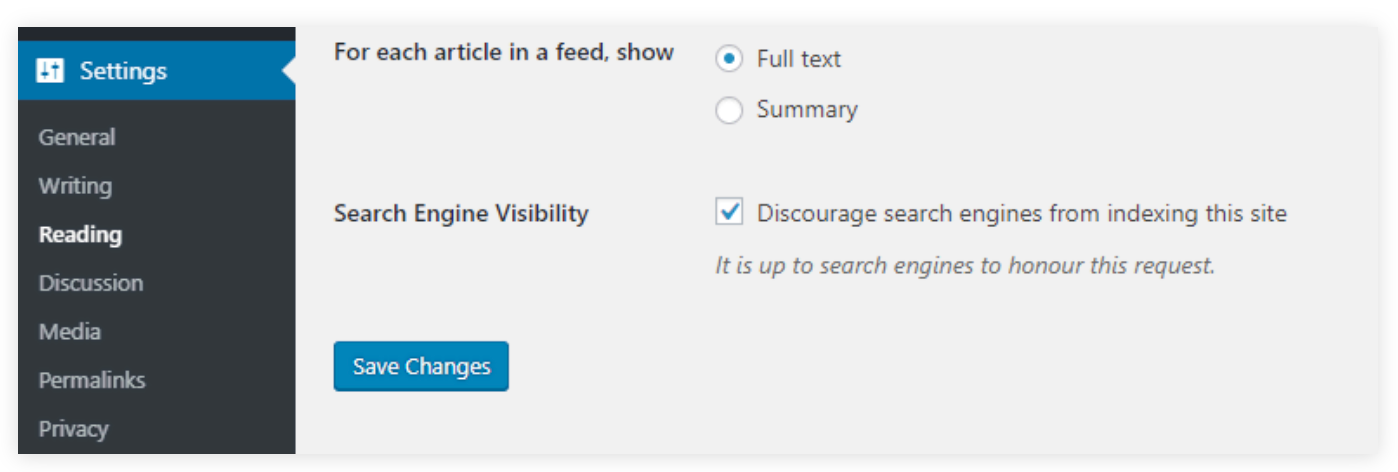Click the Settings sliders icon in sidebar

pos(49,71)
